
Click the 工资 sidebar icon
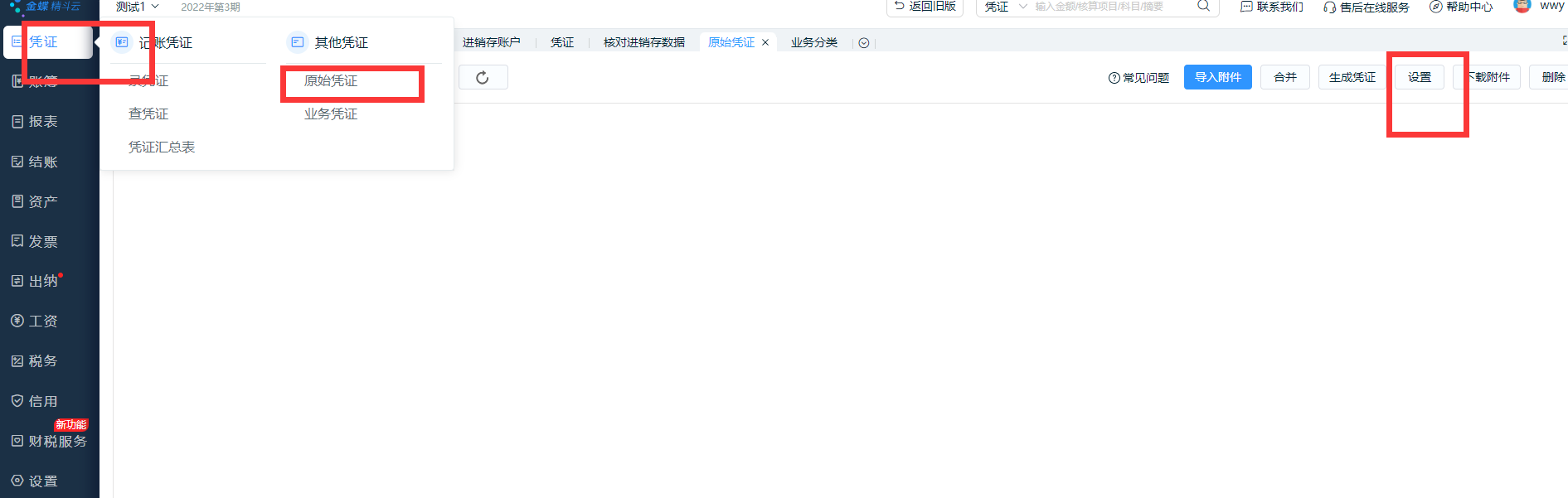[17, 321]
